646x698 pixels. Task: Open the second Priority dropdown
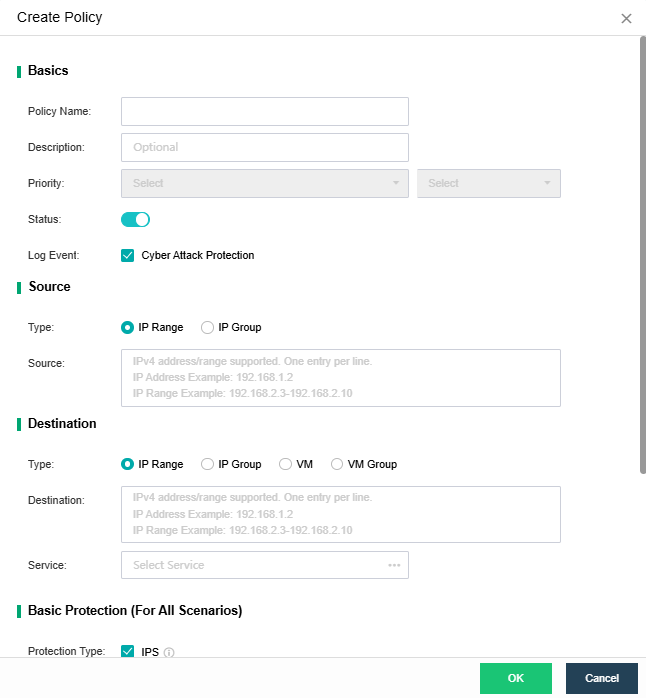tap(488, 183)
